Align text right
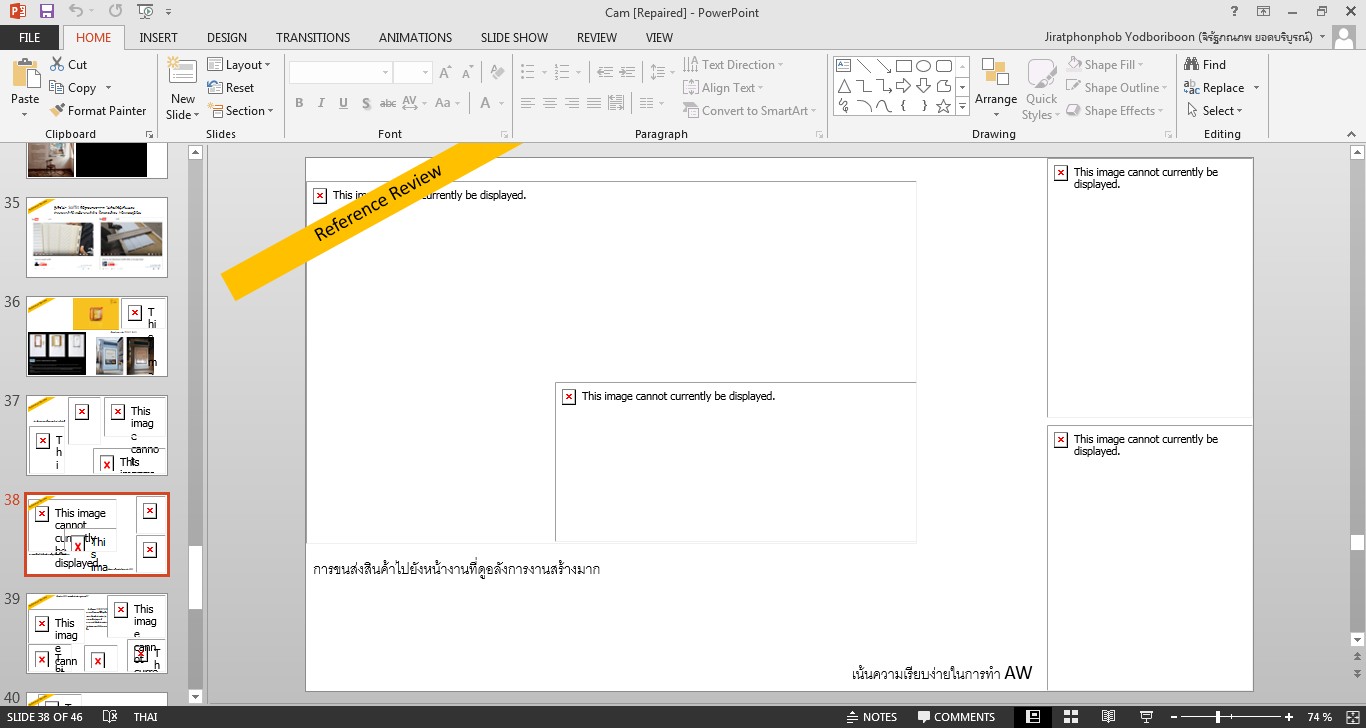Viewport: 1366px width, 728px height. click(x=572, y=103)
